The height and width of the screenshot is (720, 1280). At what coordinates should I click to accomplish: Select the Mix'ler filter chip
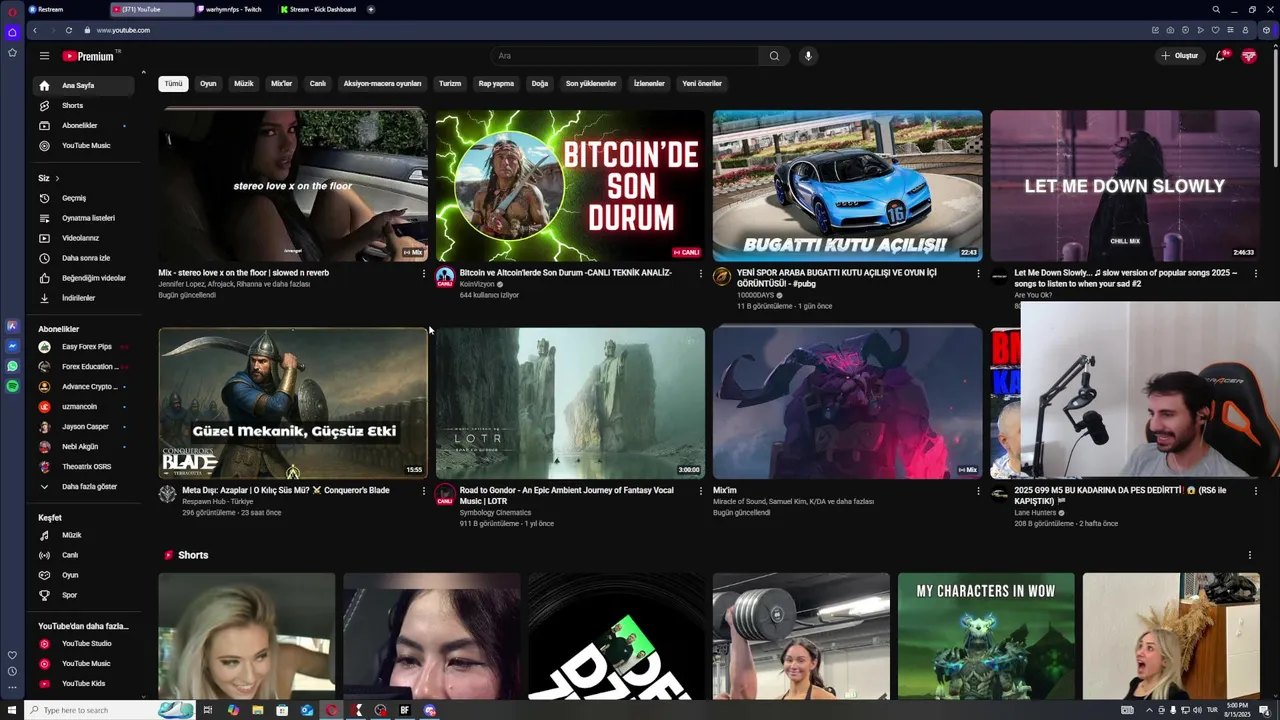pyautogui.click(x=282, y=84)
